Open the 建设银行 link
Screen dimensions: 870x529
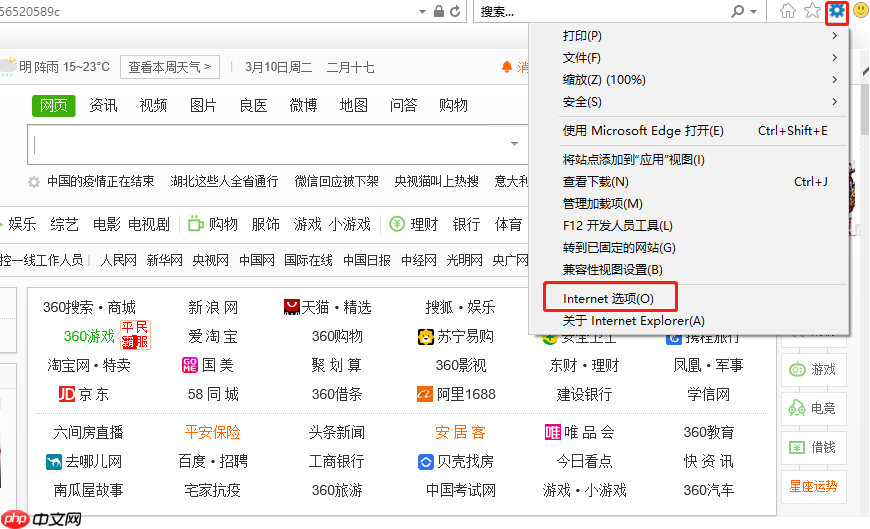click(x=584, y=394)
